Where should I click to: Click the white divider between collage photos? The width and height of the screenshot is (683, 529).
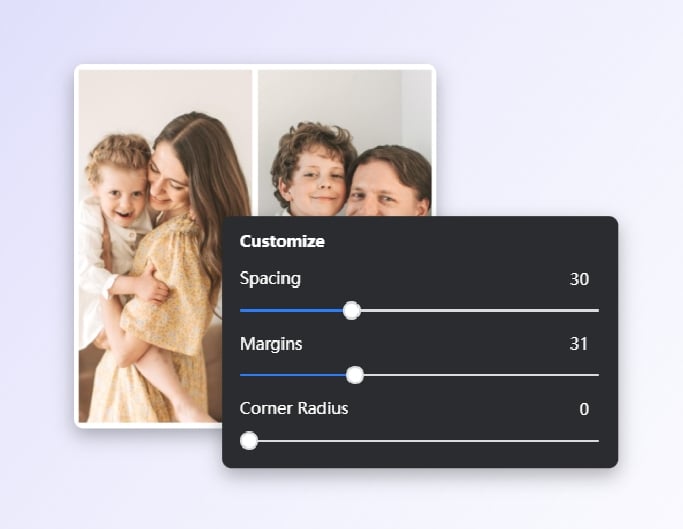tap(255, 140)
